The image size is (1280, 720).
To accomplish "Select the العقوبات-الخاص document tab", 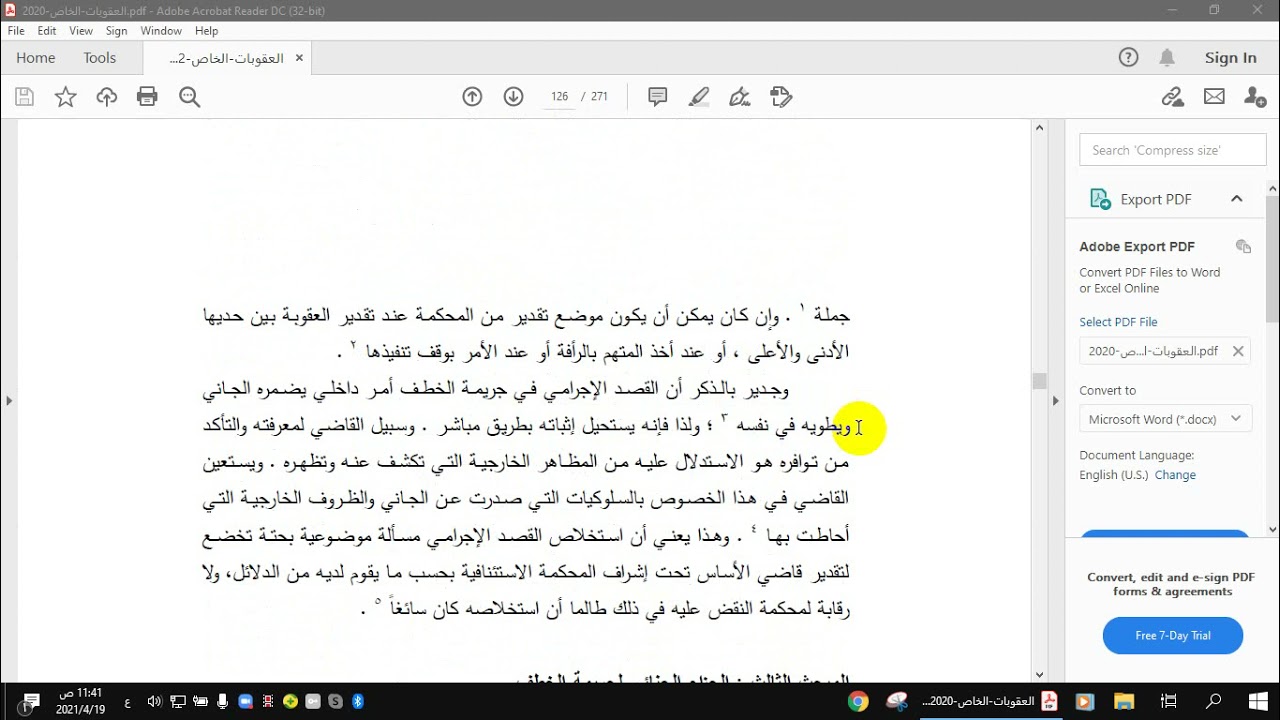I will click(228, 58).
